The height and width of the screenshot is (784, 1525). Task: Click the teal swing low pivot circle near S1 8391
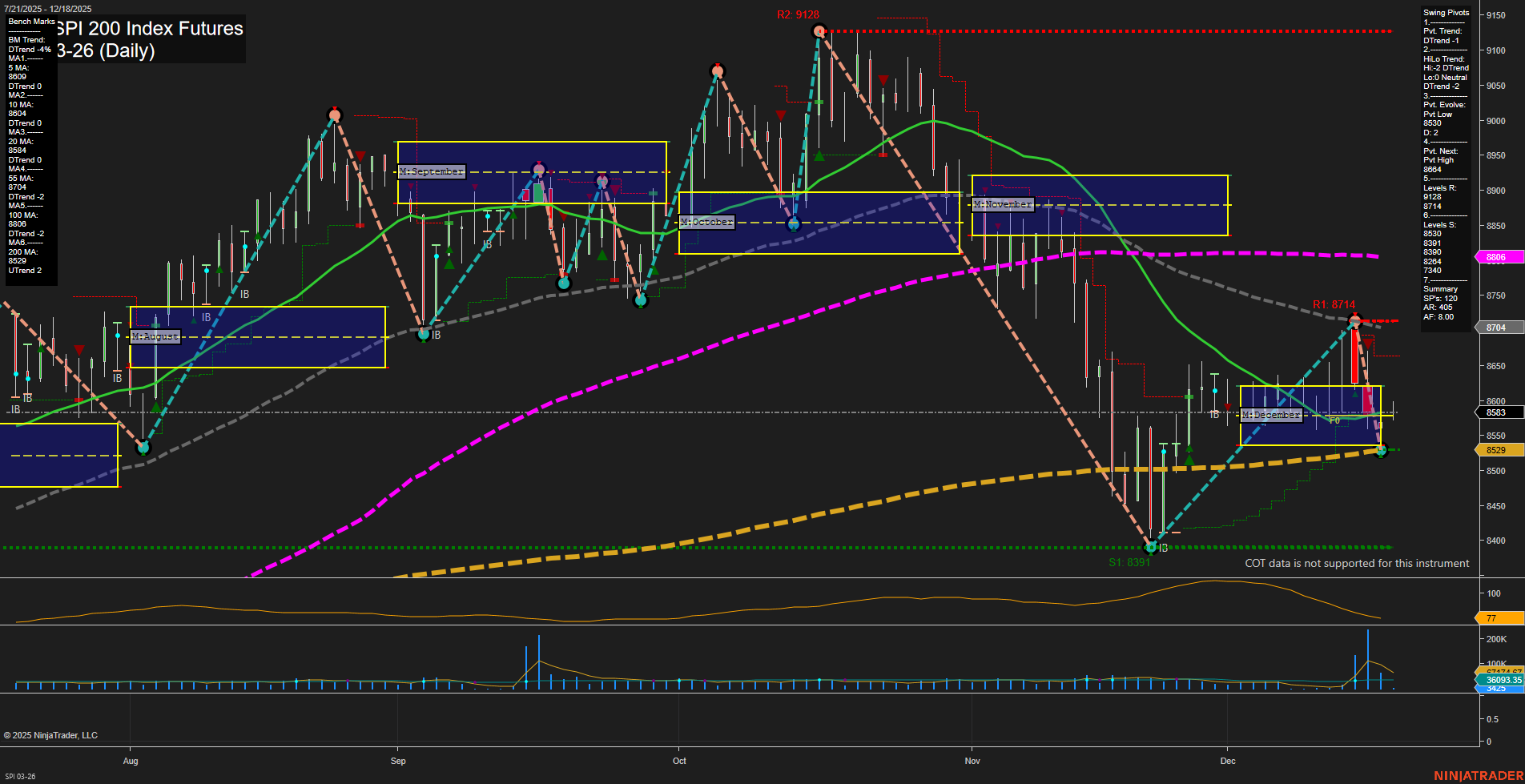point(1151,548)
